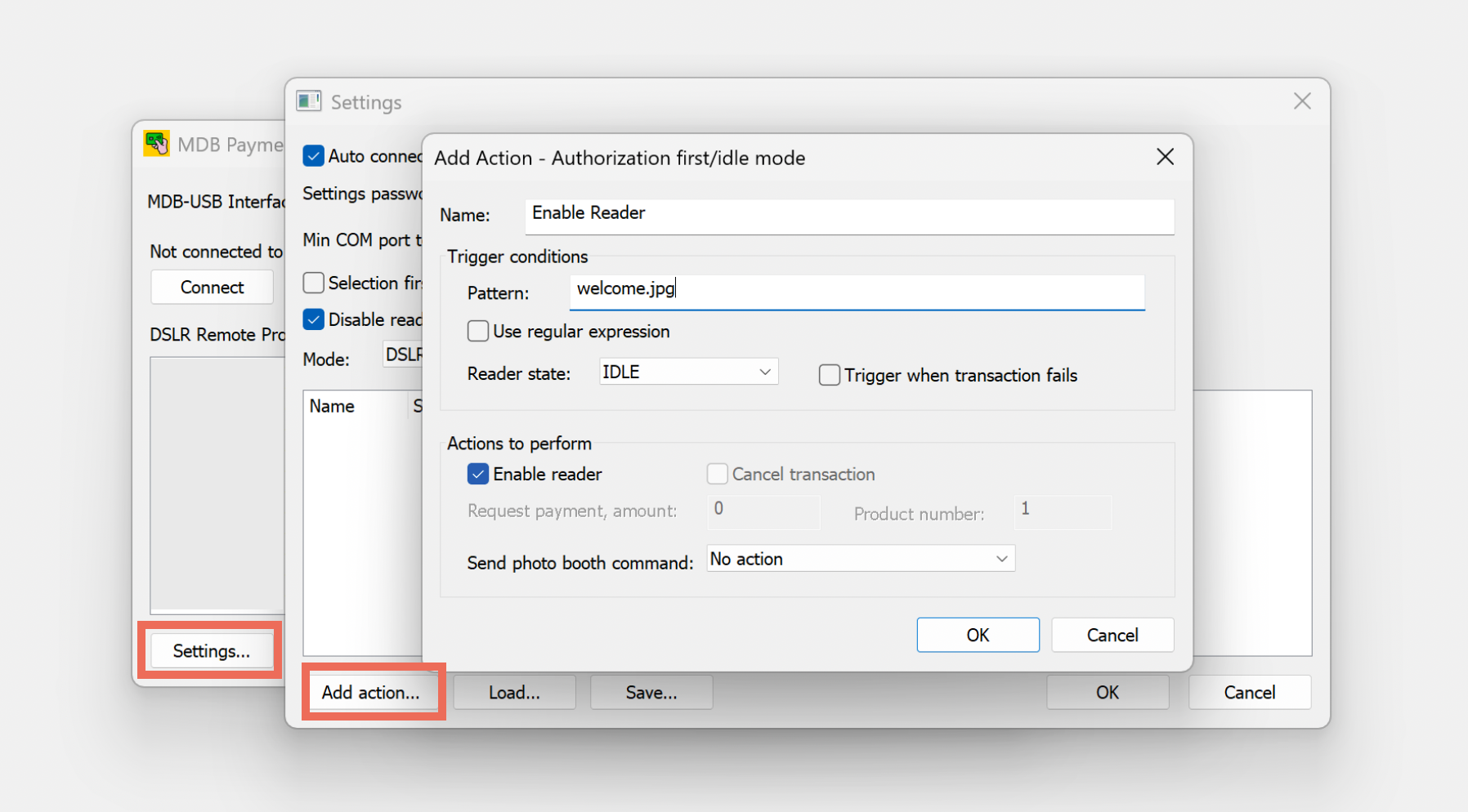Check the Selection first checkbox

click(x=314, y=283)
